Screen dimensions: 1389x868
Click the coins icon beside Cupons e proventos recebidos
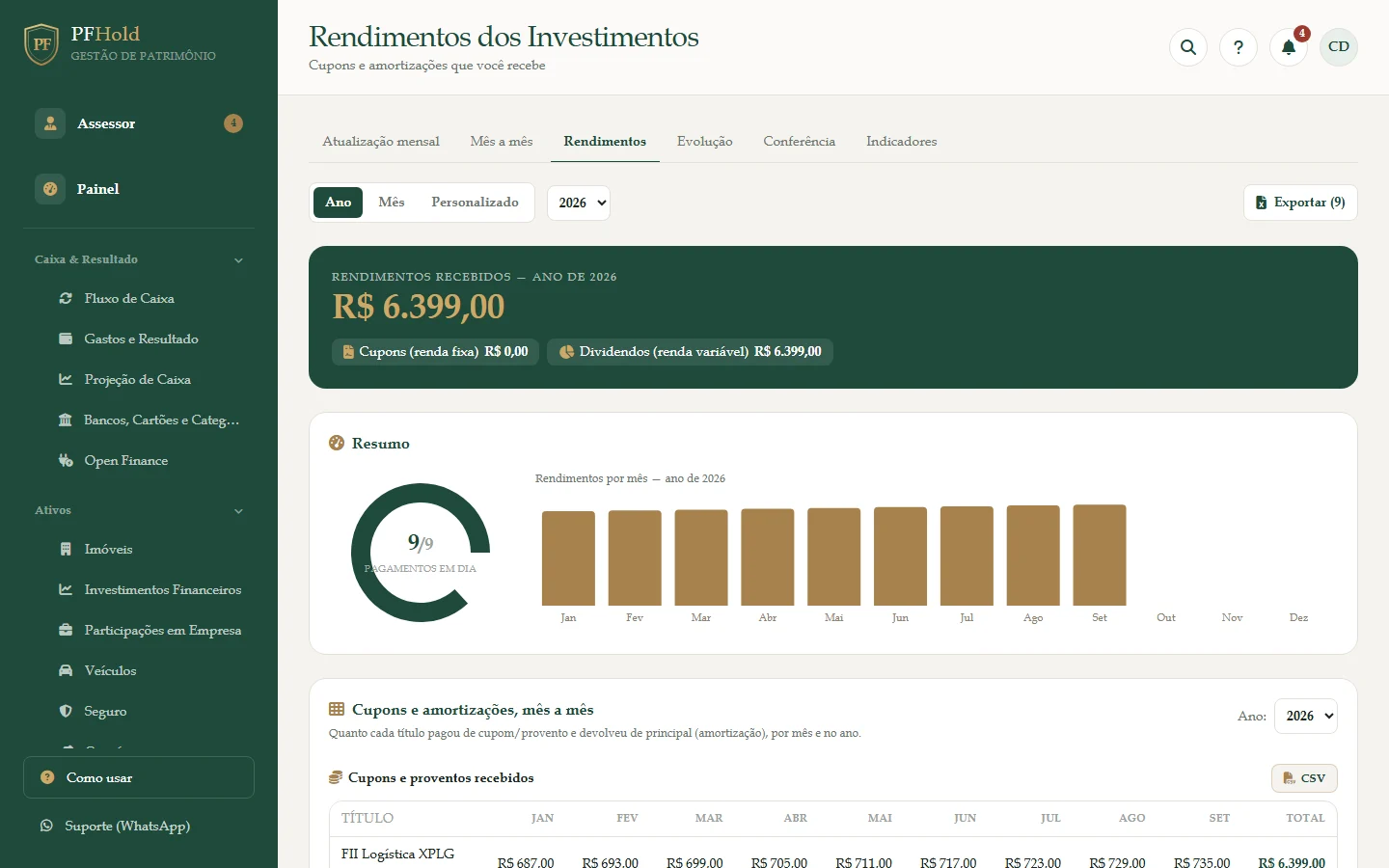click(336, 777)
